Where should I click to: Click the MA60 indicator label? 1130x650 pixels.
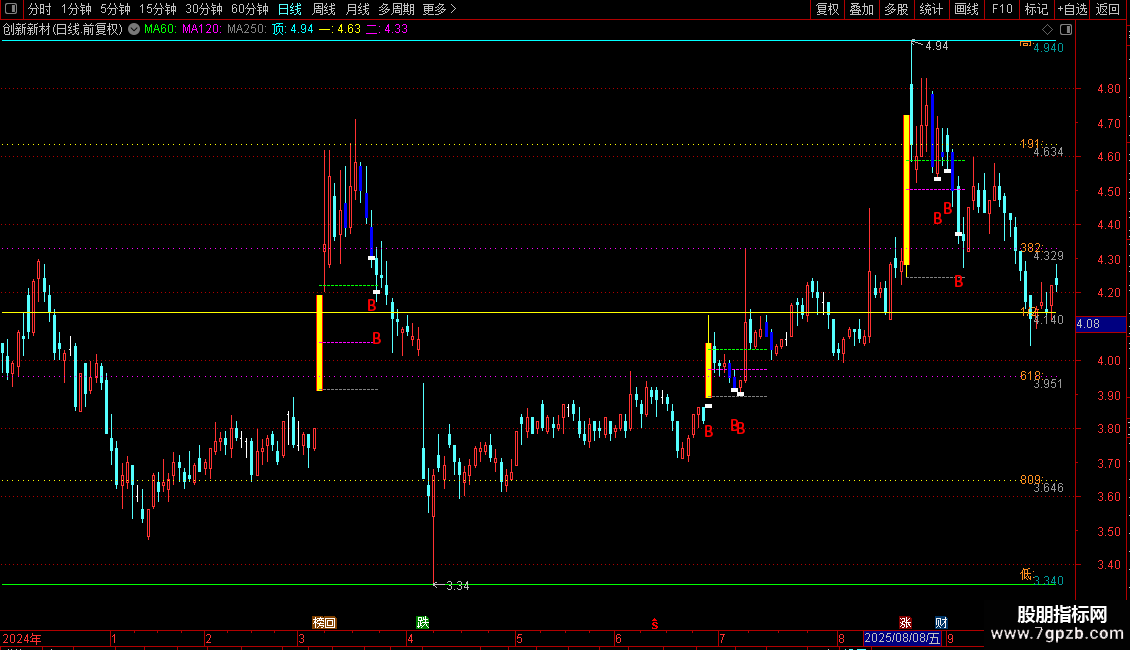[x=160, y=29]
